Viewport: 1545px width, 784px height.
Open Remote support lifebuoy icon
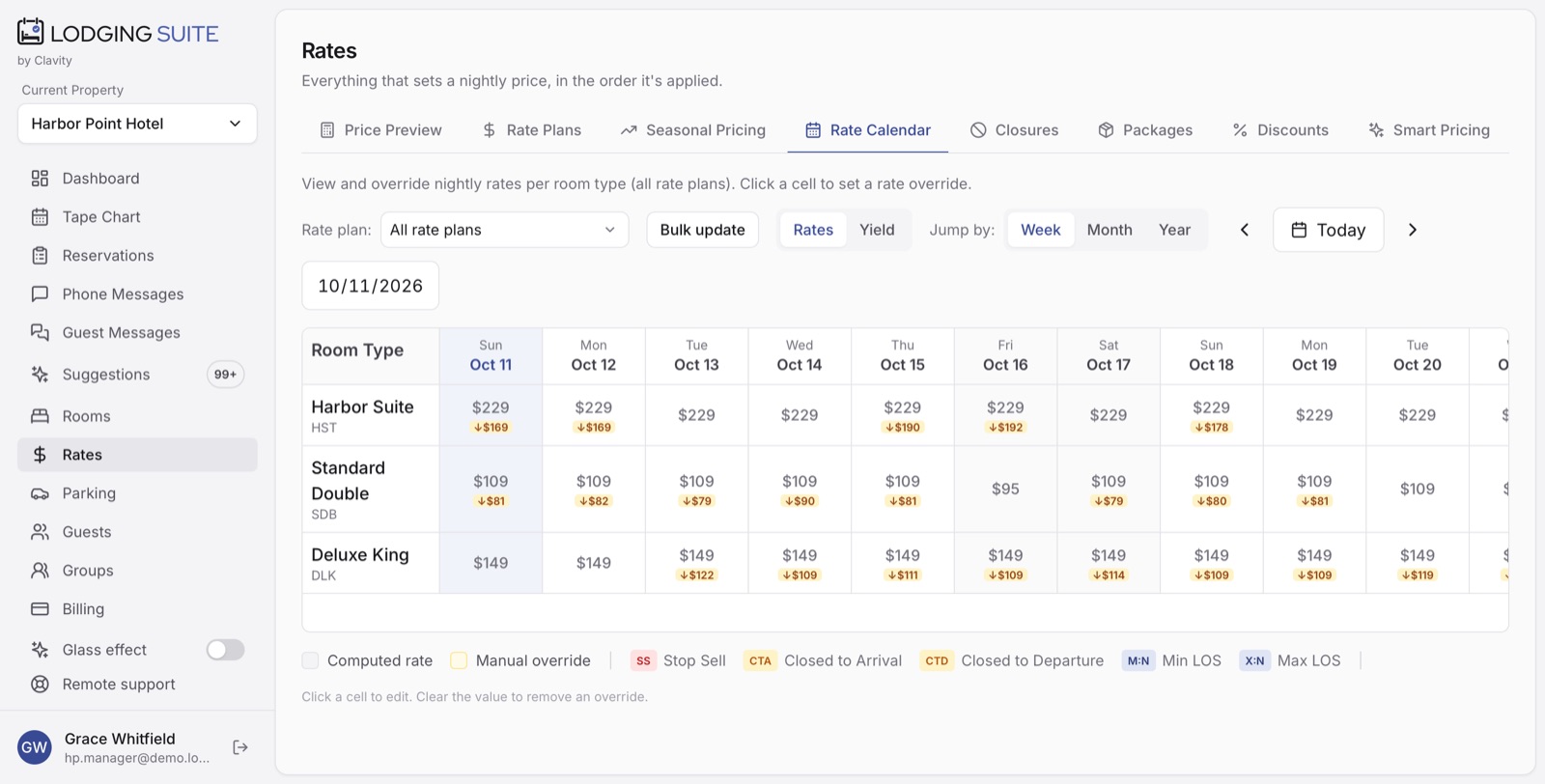point(40,685)
